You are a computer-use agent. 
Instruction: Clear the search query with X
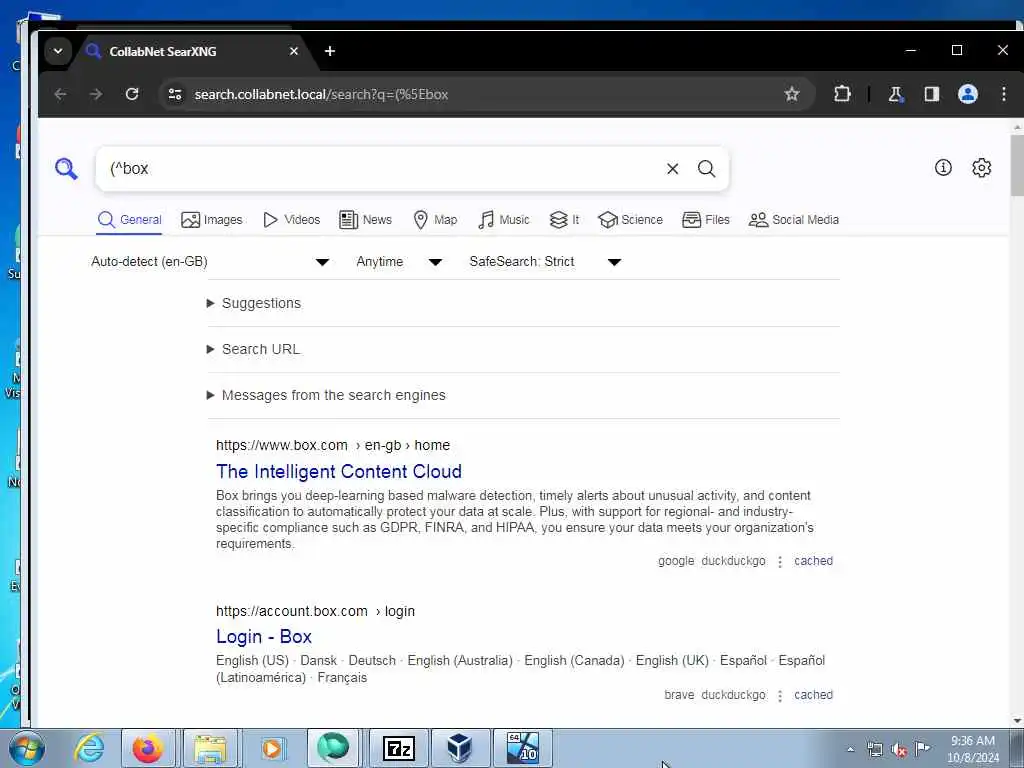(672, 169)
